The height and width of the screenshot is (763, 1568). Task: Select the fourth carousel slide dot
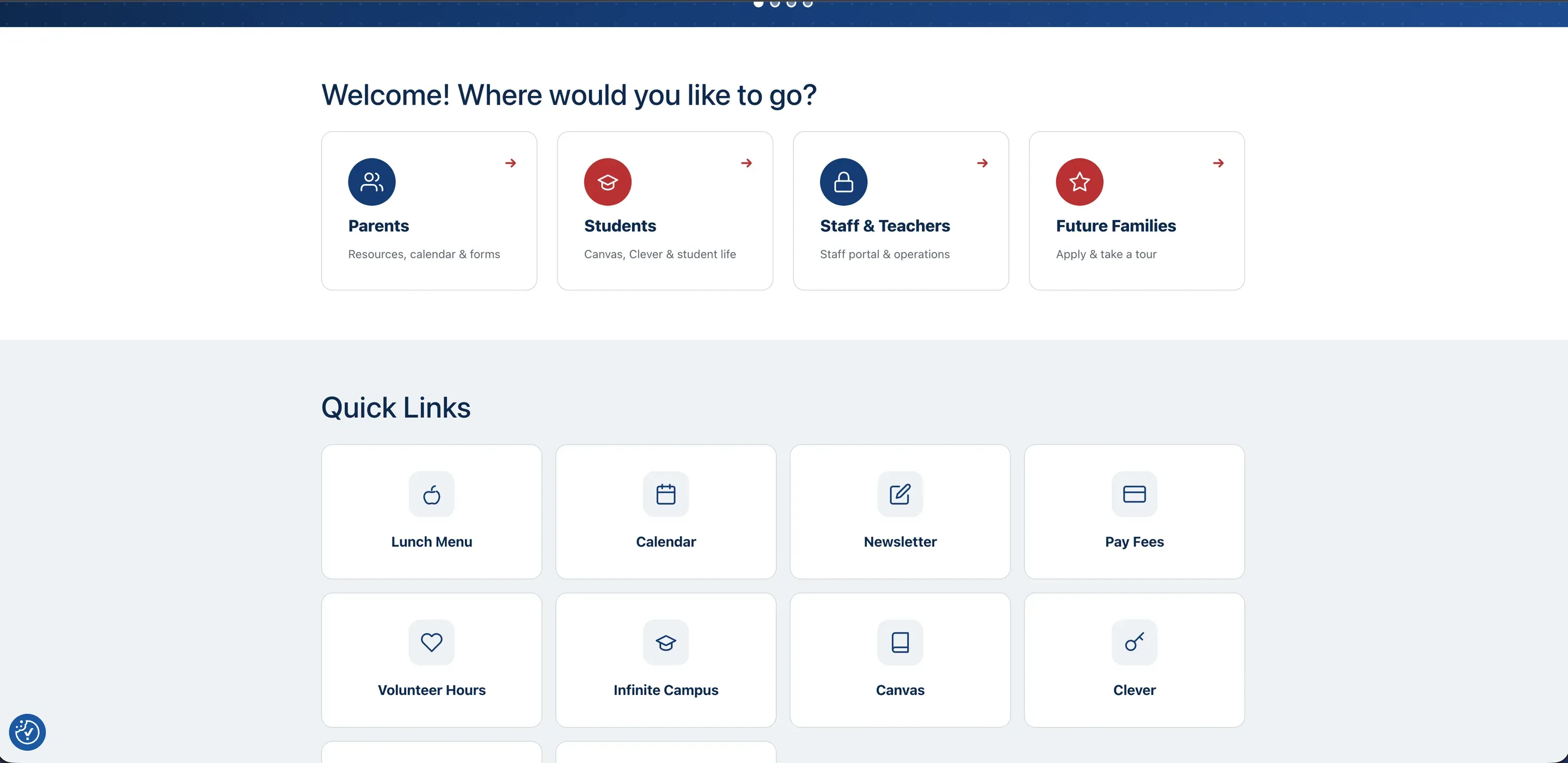pyautogui.click(x=808, y=3)
